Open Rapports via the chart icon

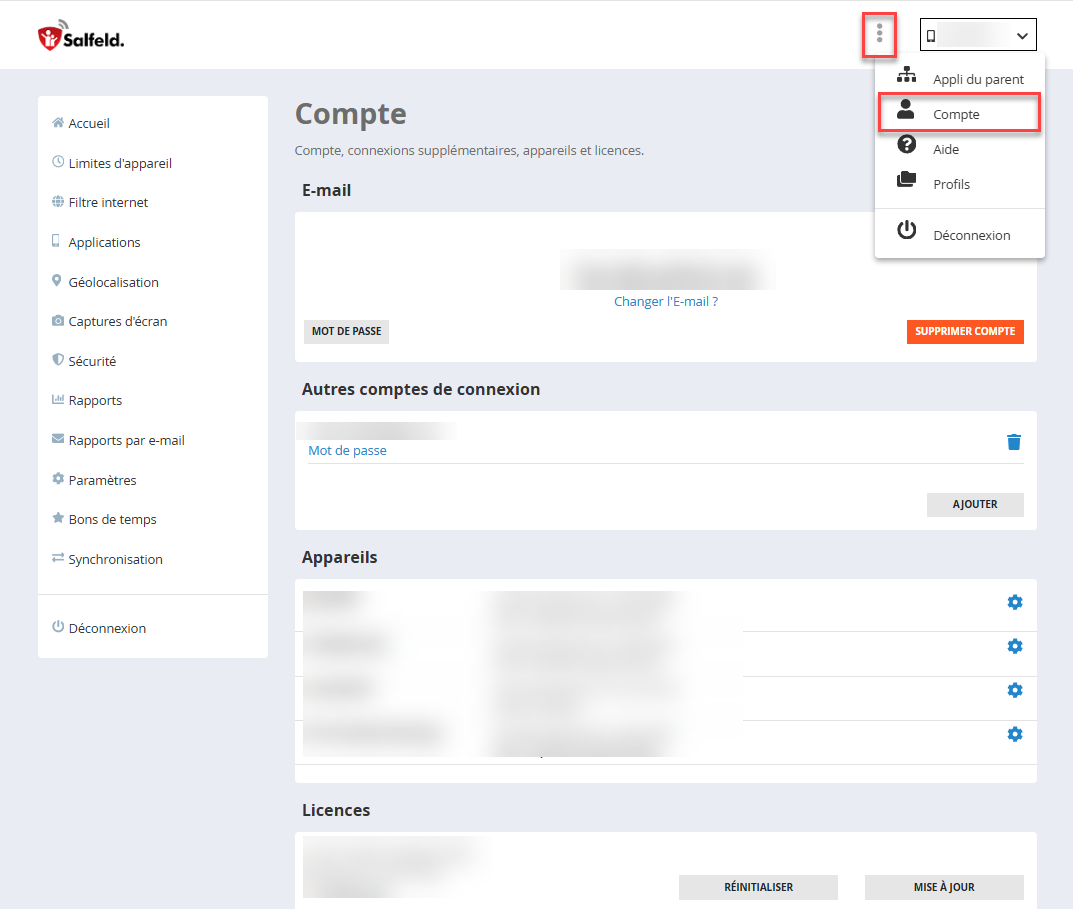pos(59,400)
